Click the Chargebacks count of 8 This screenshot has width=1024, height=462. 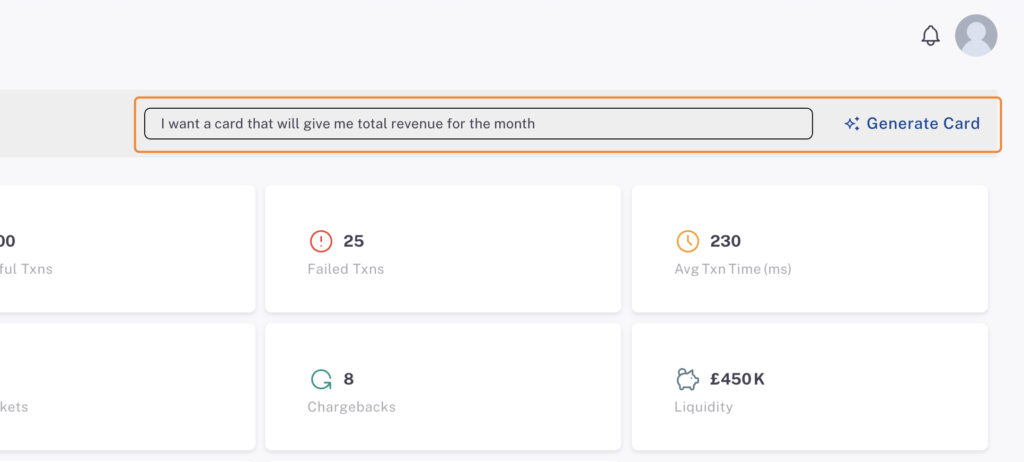coord(349,379)
